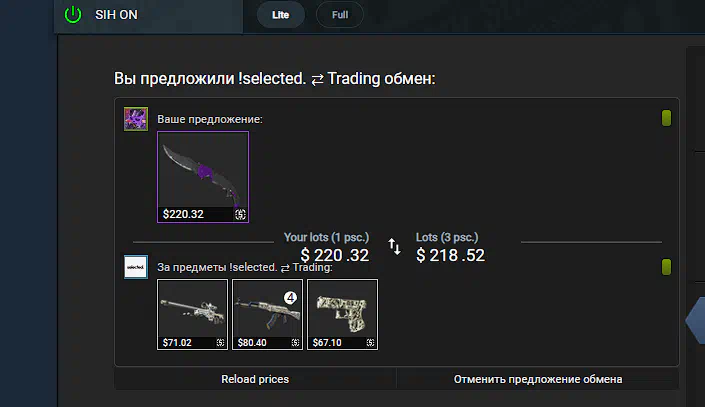Select the $220.32 knife item
Viewport: 705px width, 407px height.
(203, 177)
